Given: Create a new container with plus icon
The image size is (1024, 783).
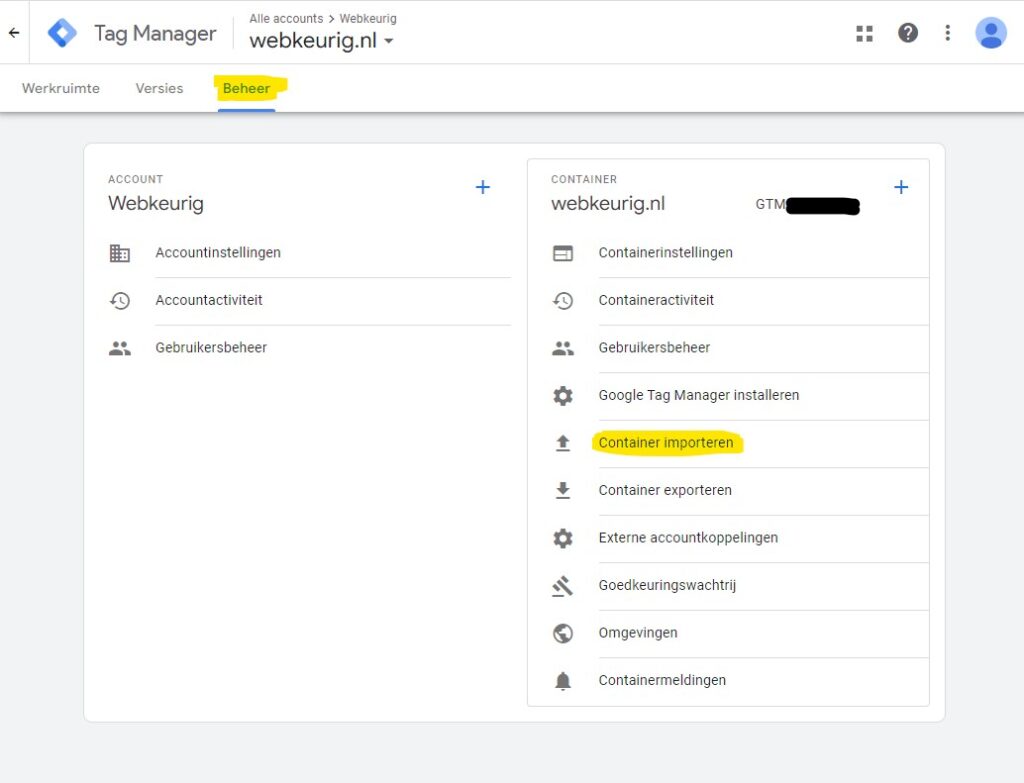Looking at the screenshot, I should tap(901, 187).
